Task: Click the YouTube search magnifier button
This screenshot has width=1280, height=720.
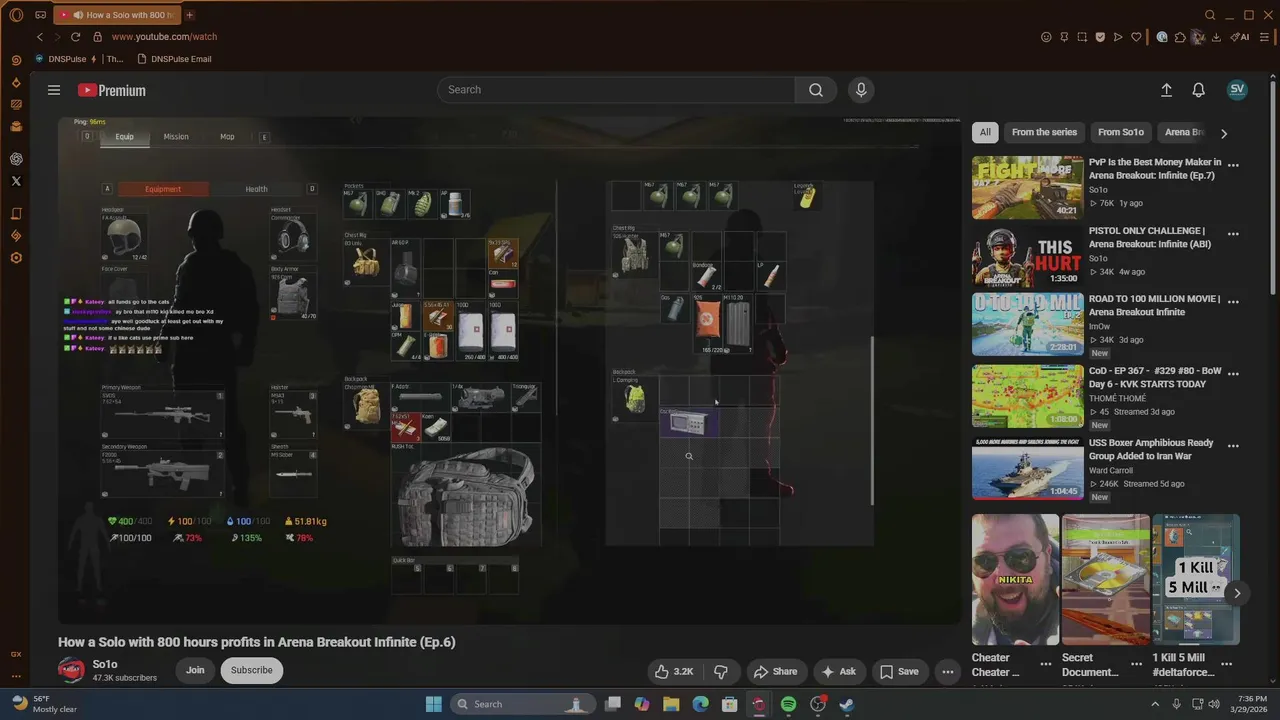Action: tap(816, 90)
